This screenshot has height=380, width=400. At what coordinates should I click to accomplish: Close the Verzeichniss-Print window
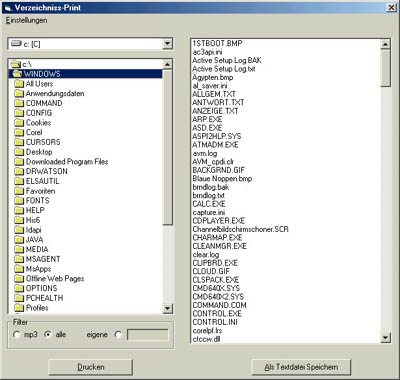tap(391, 7)
